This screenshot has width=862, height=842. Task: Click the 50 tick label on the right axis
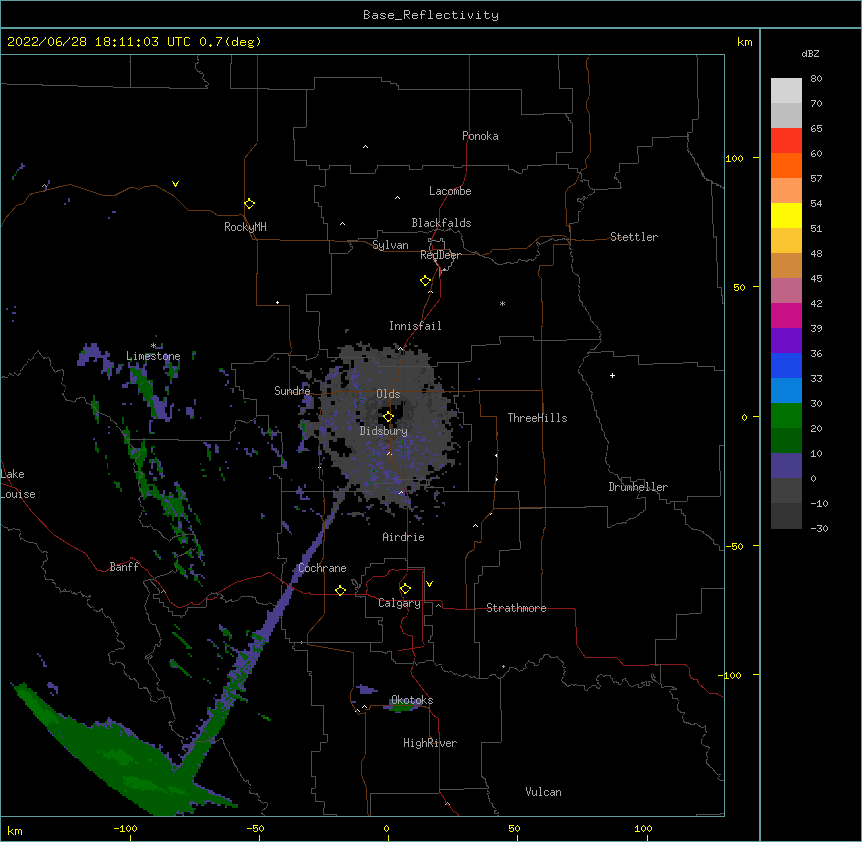[739, 287]
